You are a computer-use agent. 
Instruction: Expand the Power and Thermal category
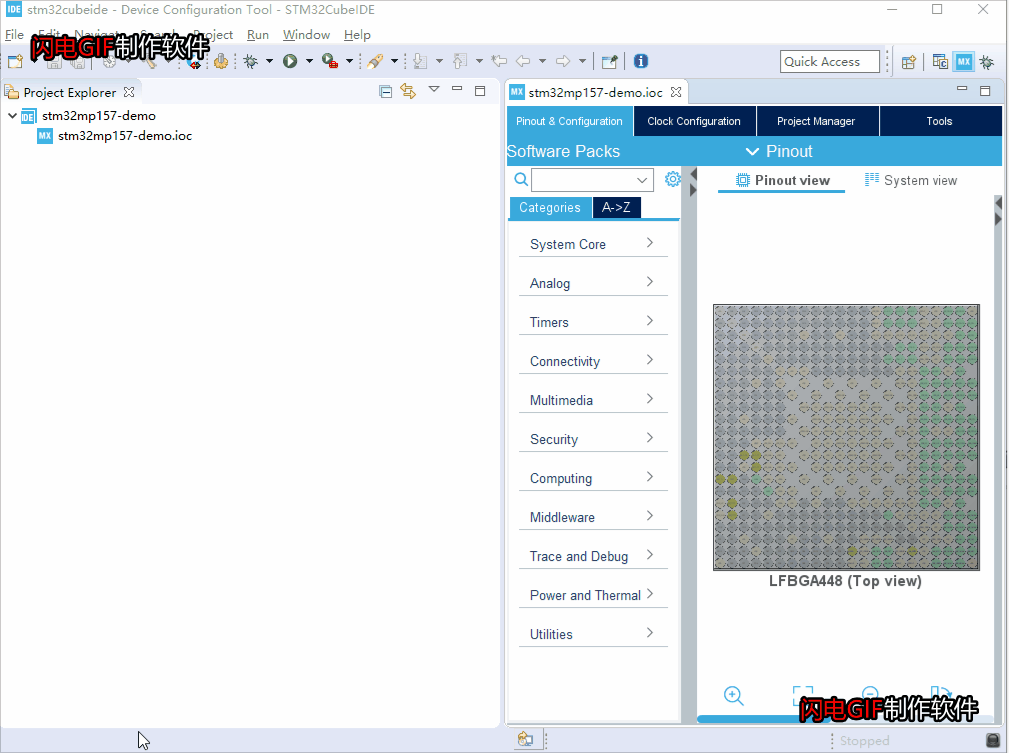click(x=593, y=595)
